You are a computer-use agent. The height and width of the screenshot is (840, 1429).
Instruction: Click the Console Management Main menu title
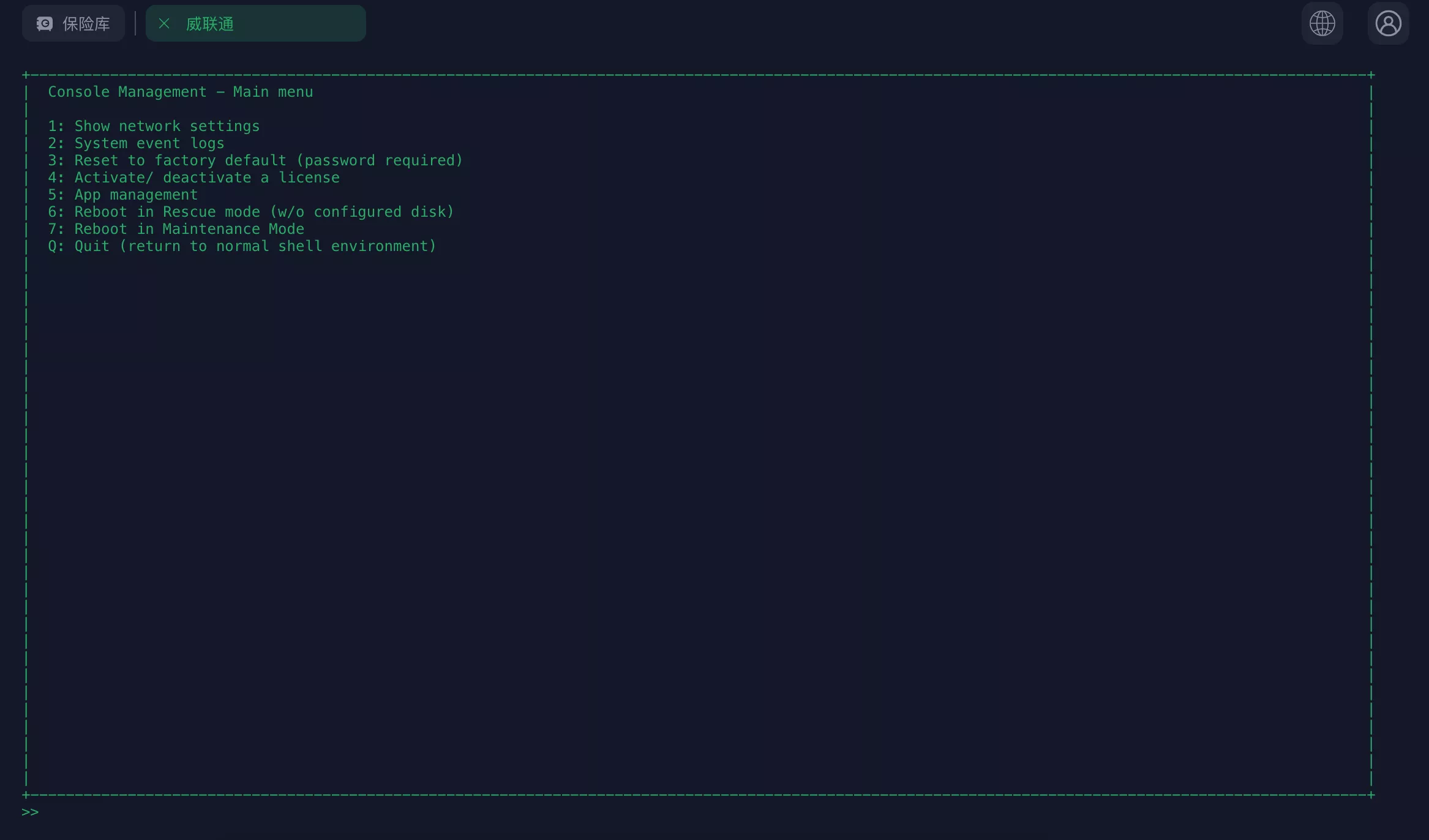pos(180,92)
